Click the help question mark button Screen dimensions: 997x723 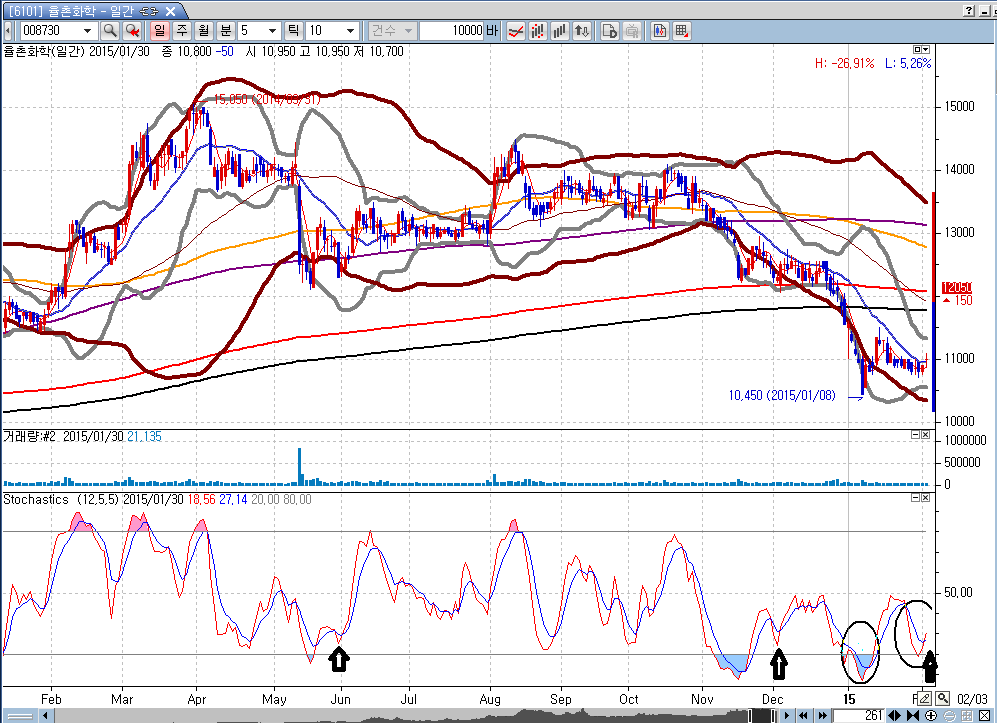click(x=968, y=11)
